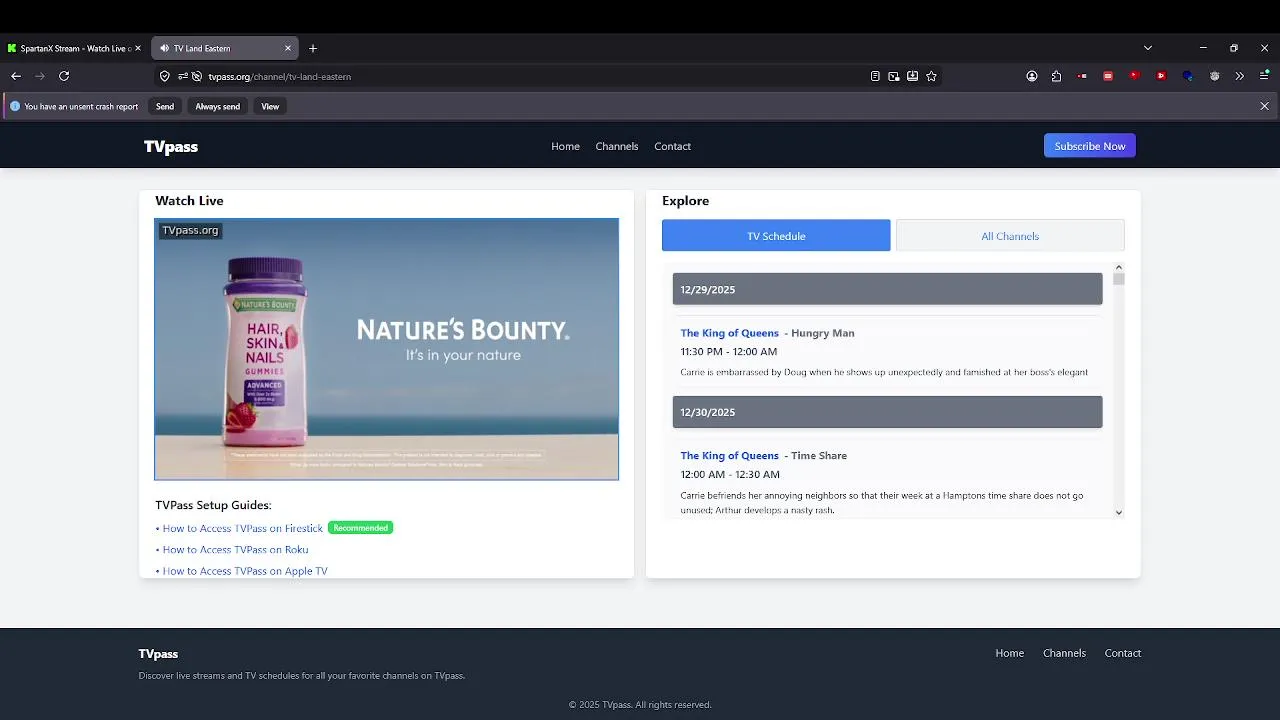Open How to Access TVPass on Roku
This screenshot has width=1280, height=720.
235,550
